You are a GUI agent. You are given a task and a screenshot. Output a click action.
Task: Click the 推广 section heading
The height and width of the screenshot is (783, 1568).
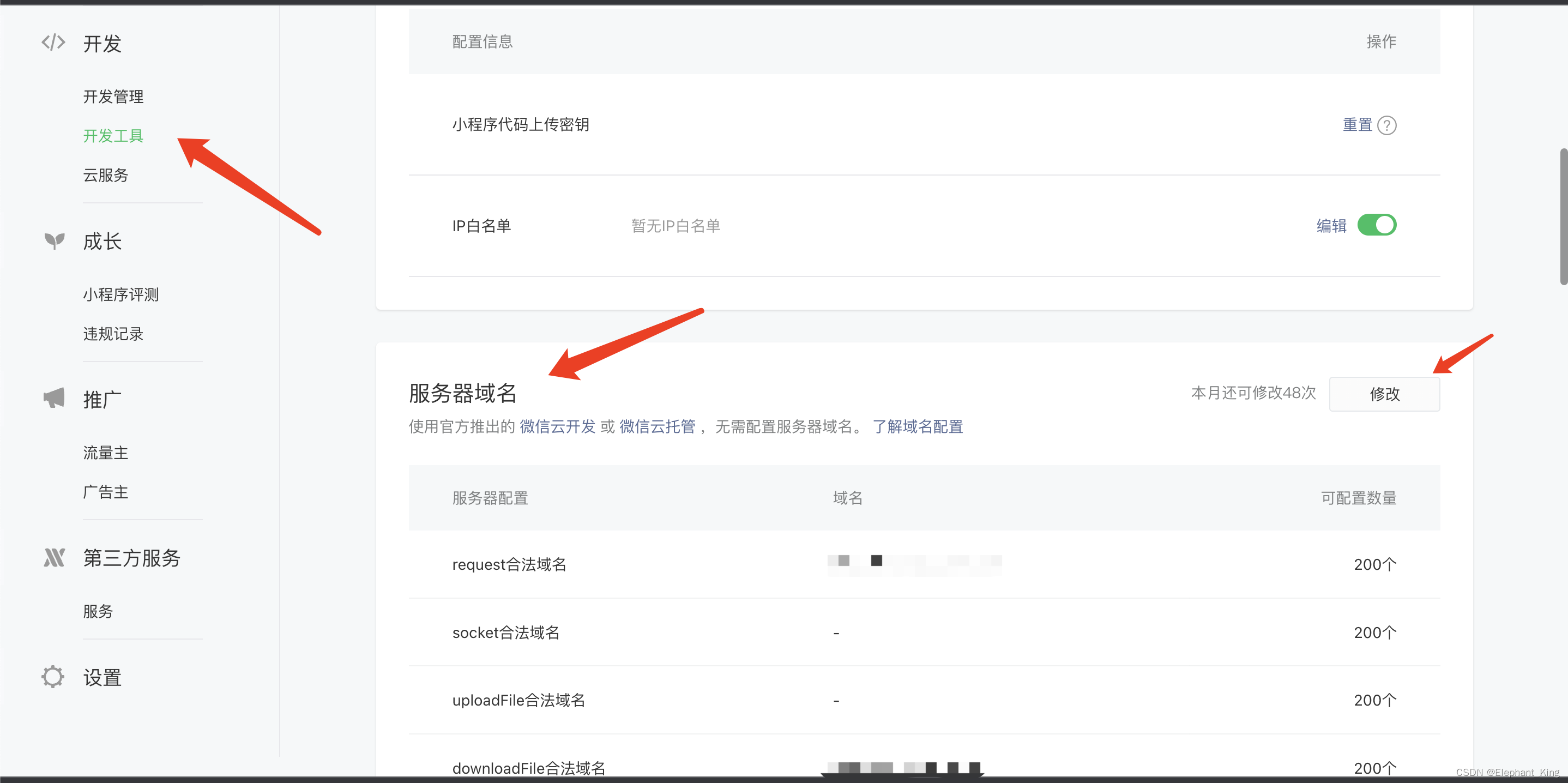point(102,400)
